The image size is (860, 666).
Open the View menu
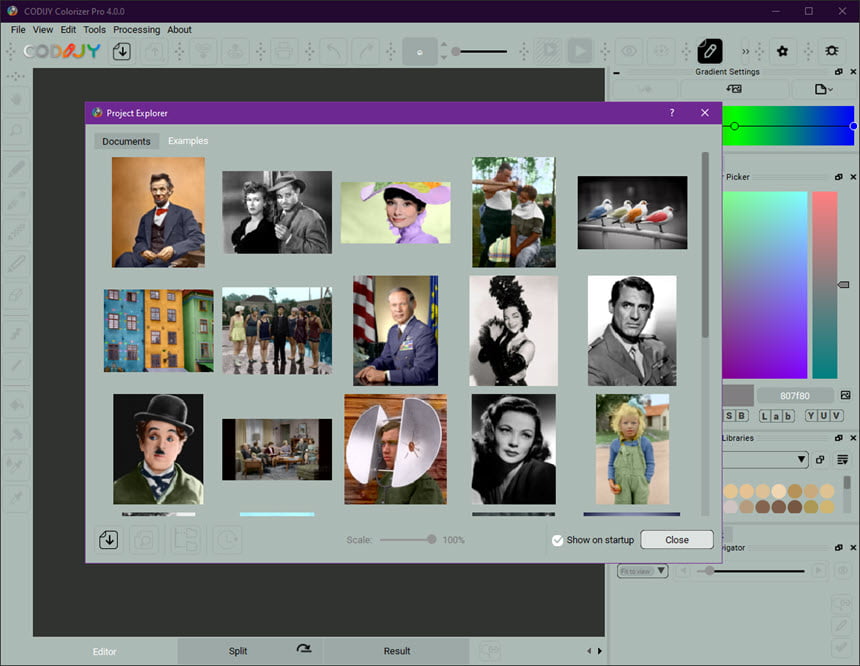[x=43, y=30]
